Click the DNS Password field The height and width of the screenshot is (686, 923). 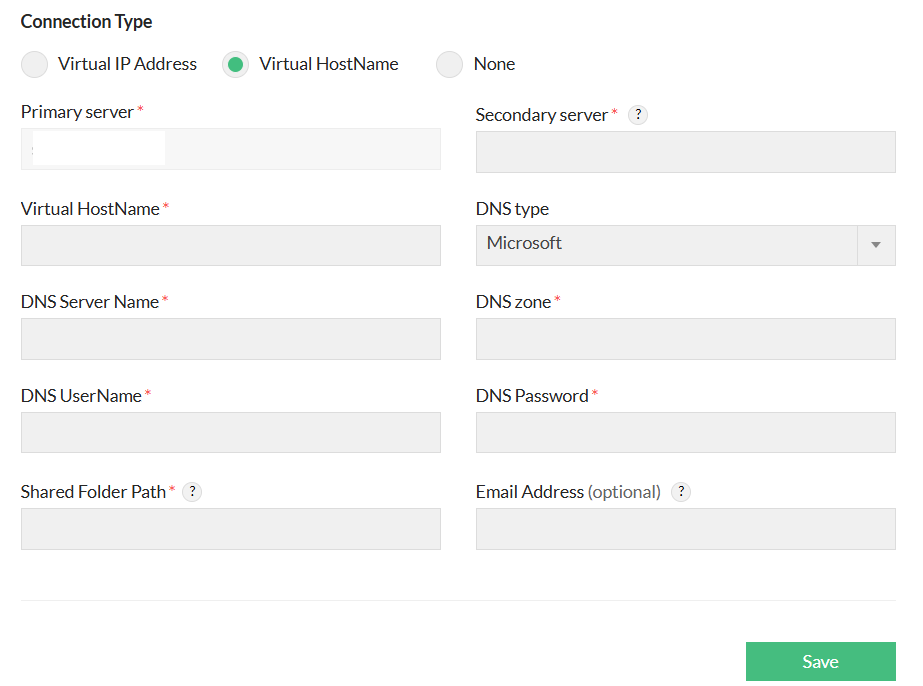[685, 433]
